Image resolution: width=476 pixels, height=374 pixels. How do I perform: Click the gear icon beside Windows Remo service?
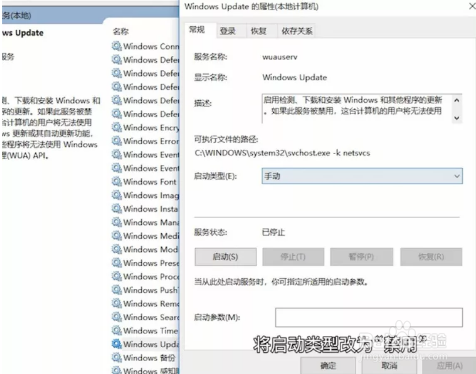click(x=117, y=303)
